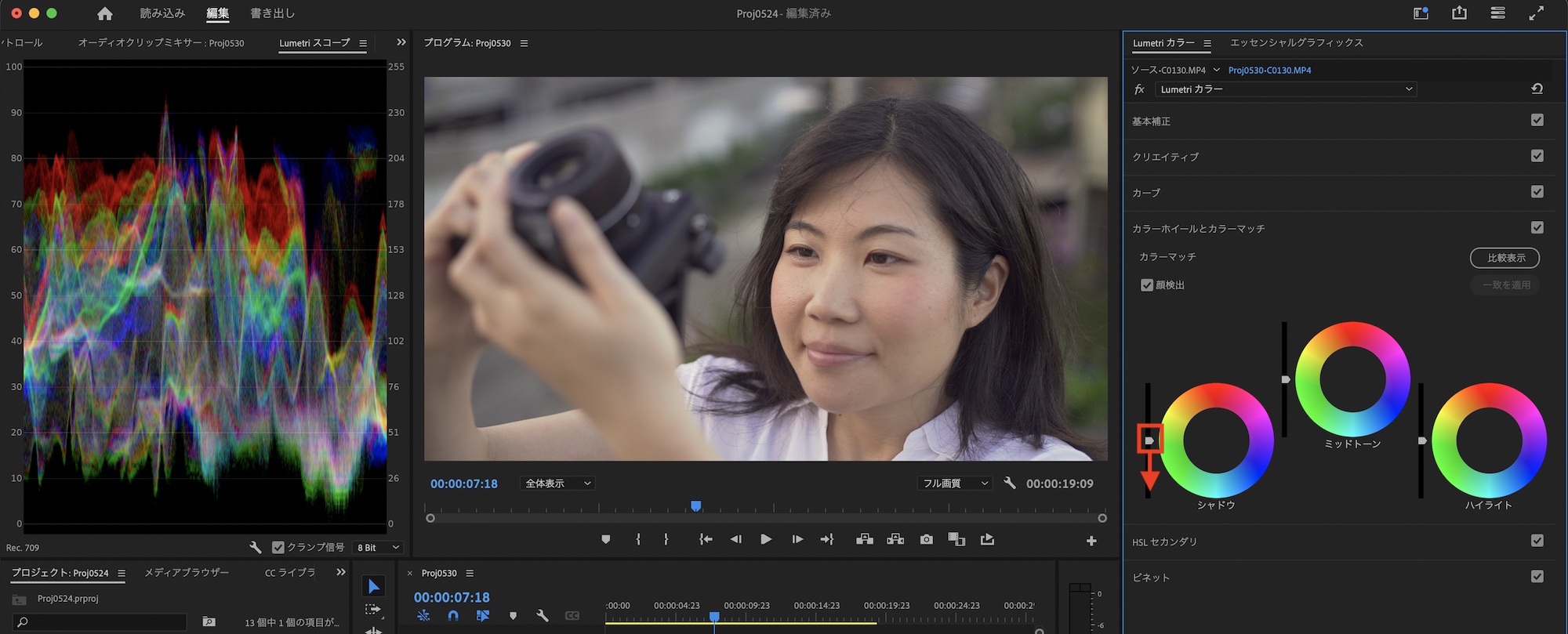Open the 8 Bit scope dropdown

(x=378, y=547)
